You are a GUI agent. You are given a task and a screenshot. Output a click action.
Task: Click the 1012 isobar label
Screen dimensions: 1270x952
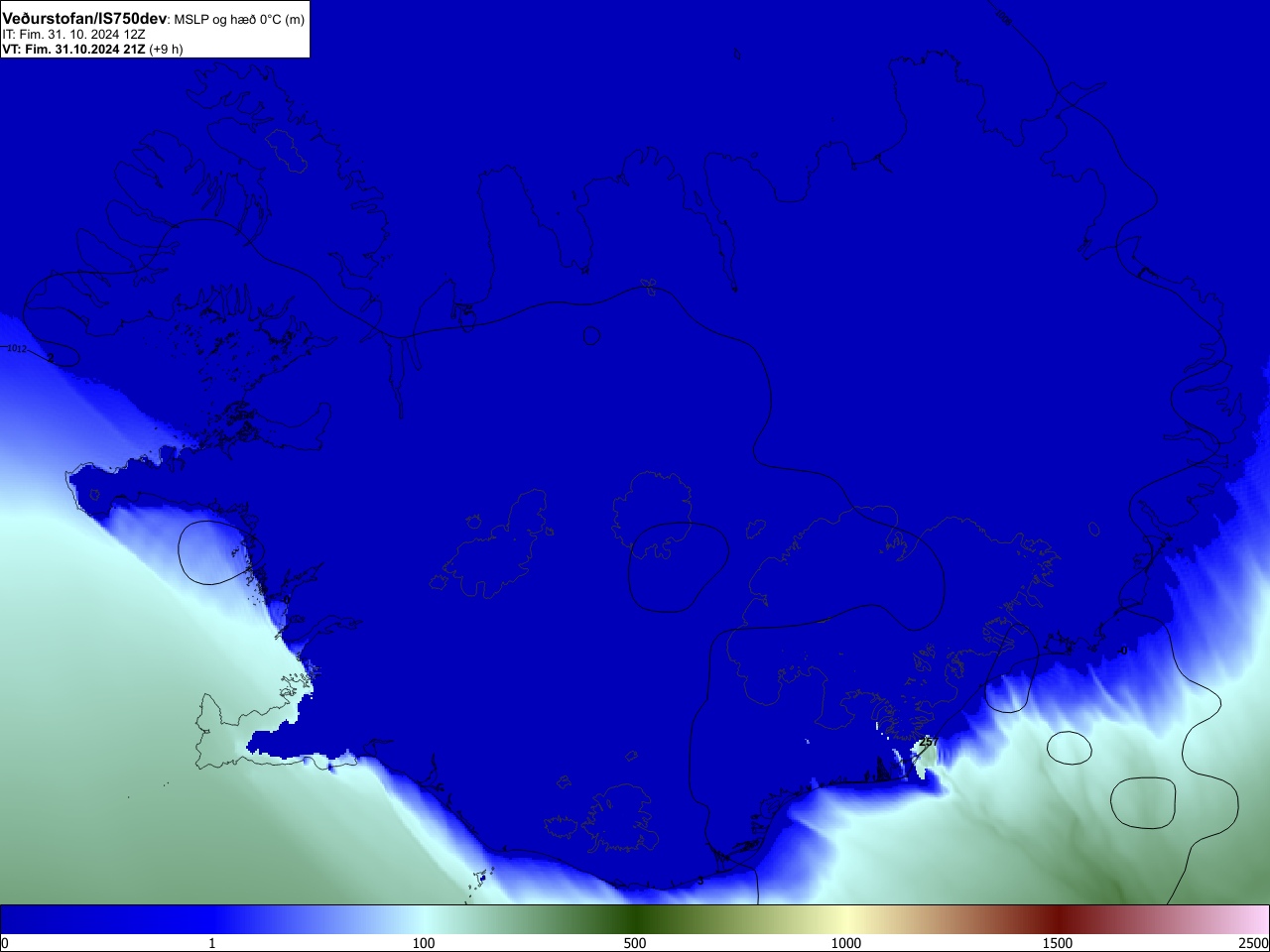(x=17, y=349)
